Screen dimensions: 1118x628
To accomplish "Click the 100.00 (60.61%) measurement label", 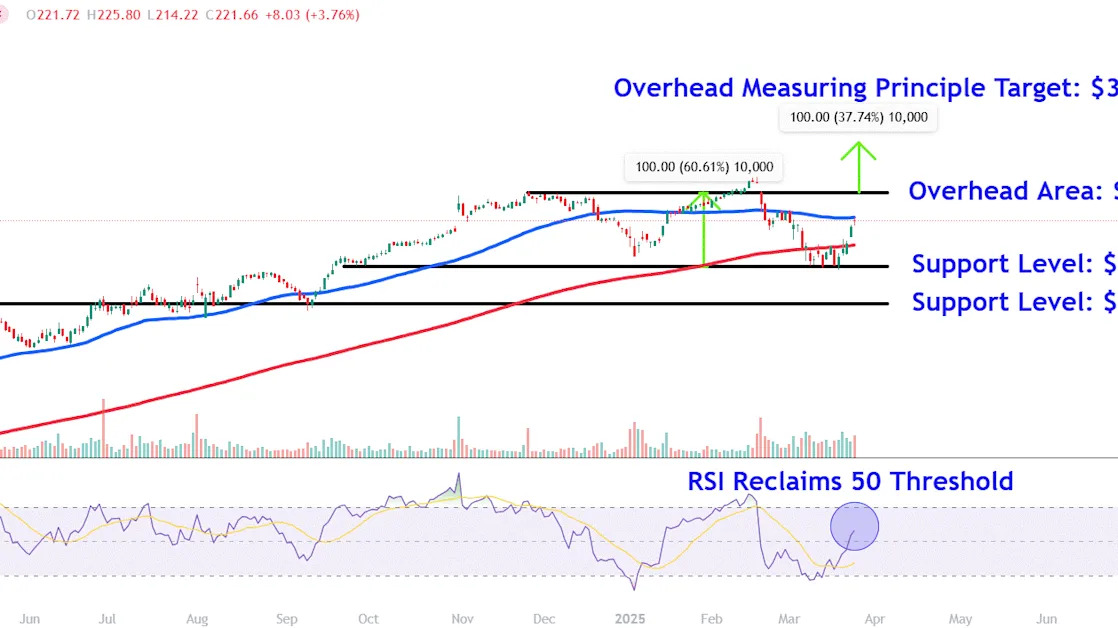I will (x=704, y=167).
